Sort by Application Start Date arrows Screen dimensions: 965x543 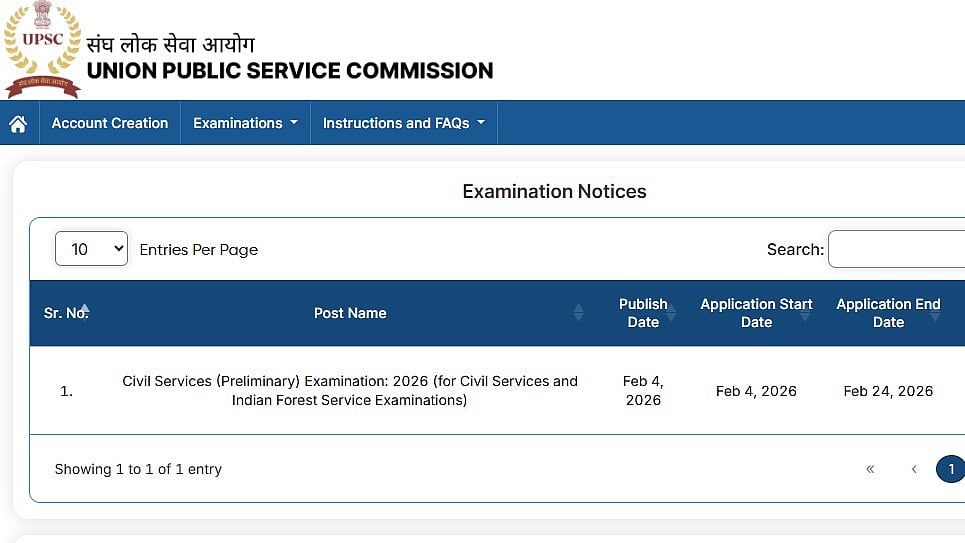(x=805, y=313)
